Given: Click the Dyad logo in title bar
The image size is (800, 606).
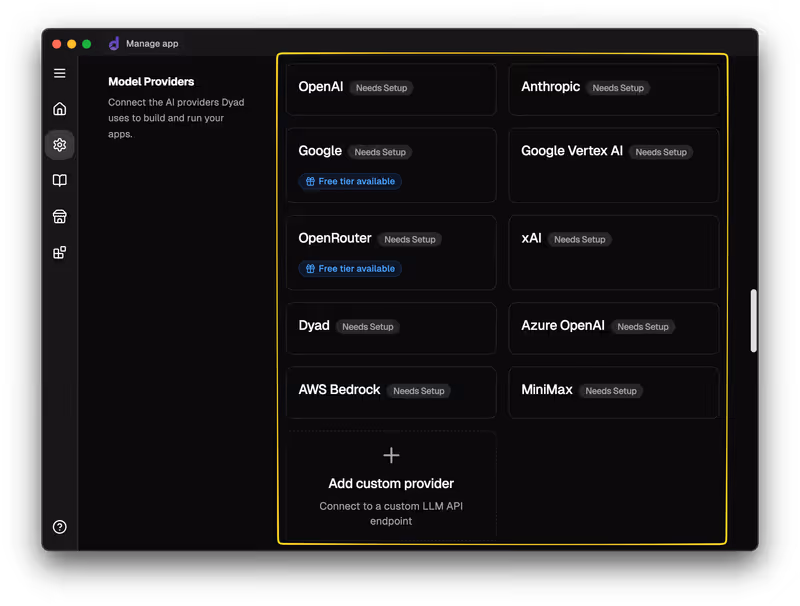Looking at the screenshot, I should [114, 44].
